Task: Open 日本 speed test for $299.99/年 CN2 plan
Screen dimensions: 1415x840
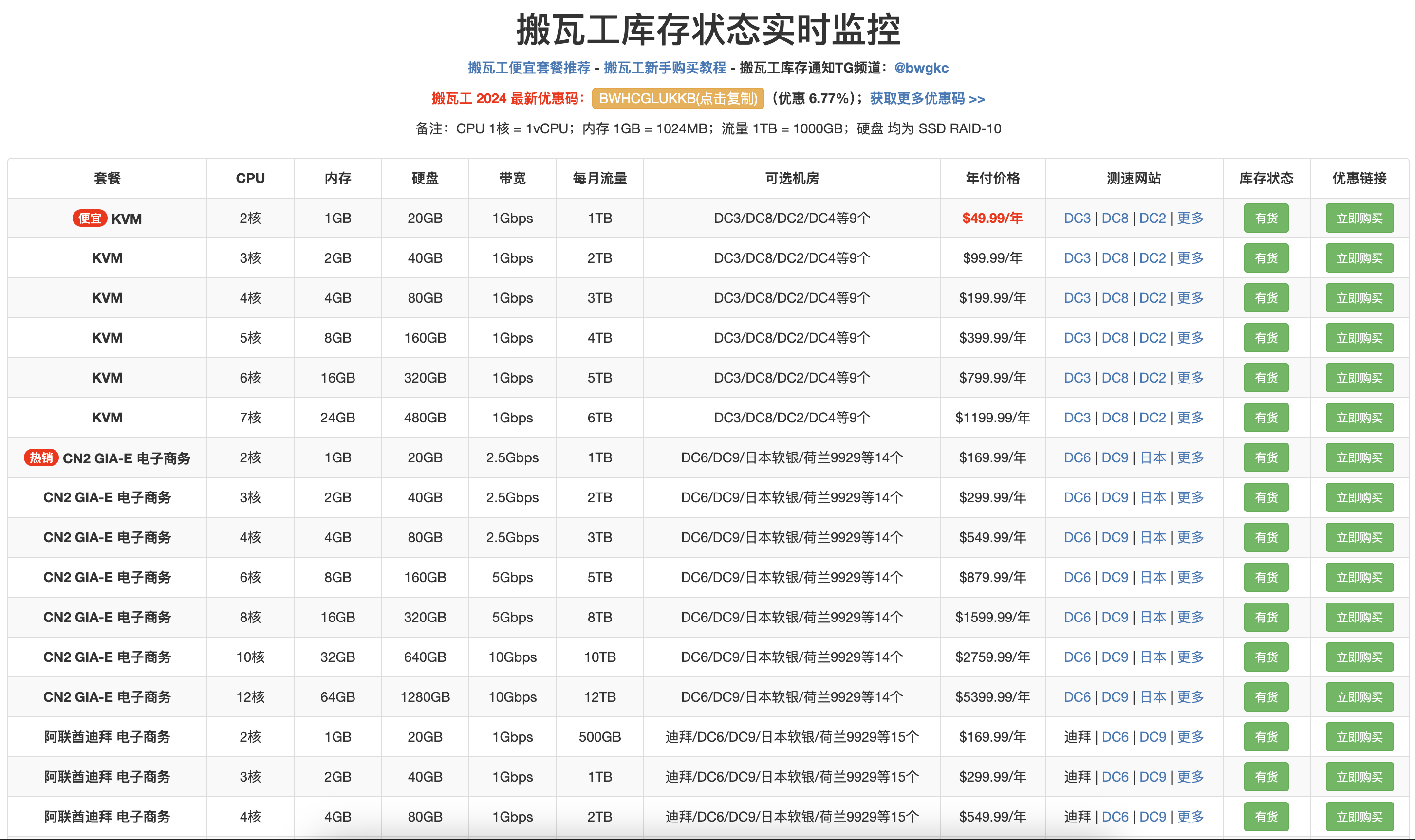Action: tap(1153, 497)
